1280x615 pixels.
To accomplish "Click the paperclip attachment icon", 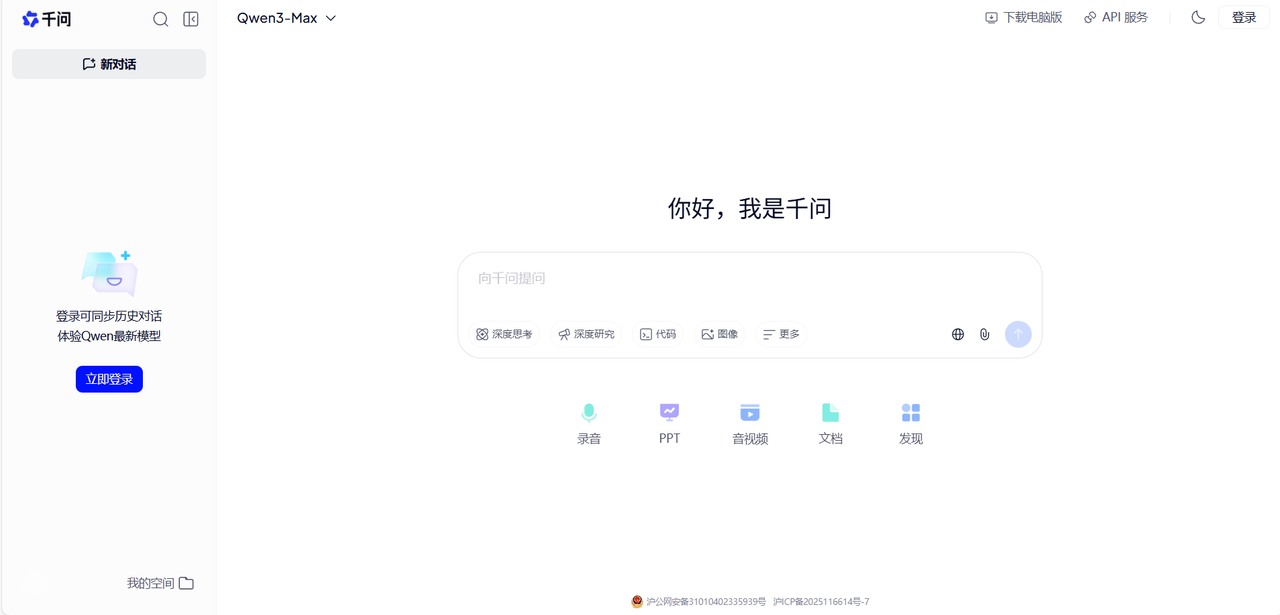I will (x=985, y=334).
